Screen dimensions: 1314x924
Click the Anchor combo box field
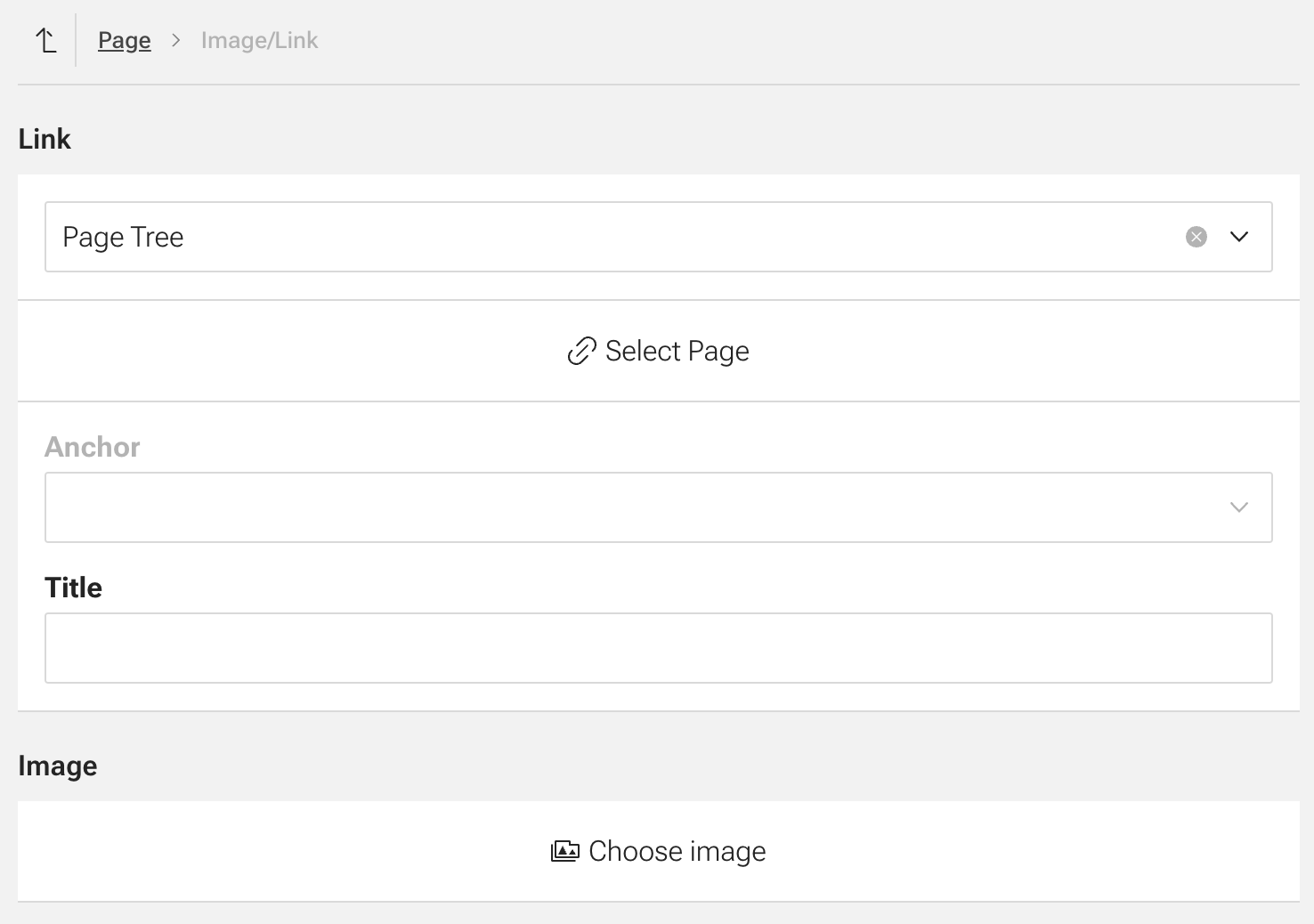pos(623,507)
